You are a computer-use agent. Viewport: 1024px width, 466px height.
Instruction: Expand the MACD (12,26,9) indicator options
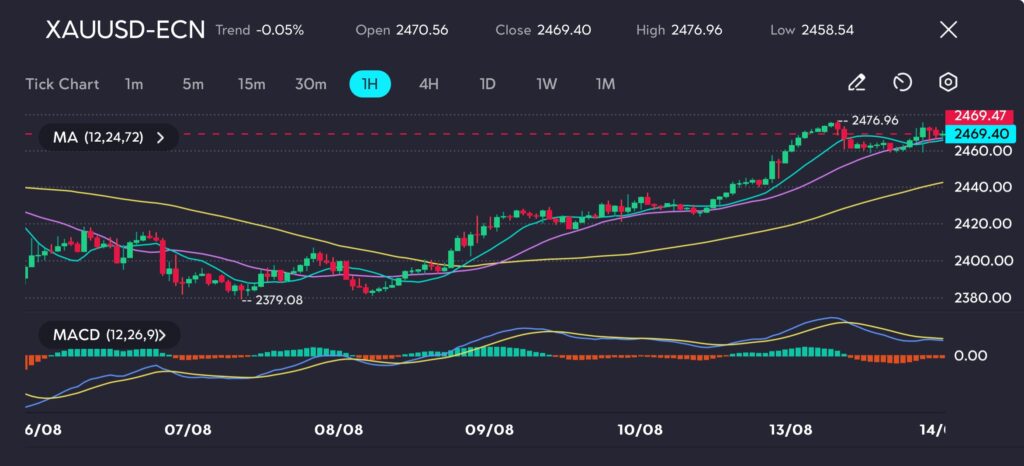[104, 335]
